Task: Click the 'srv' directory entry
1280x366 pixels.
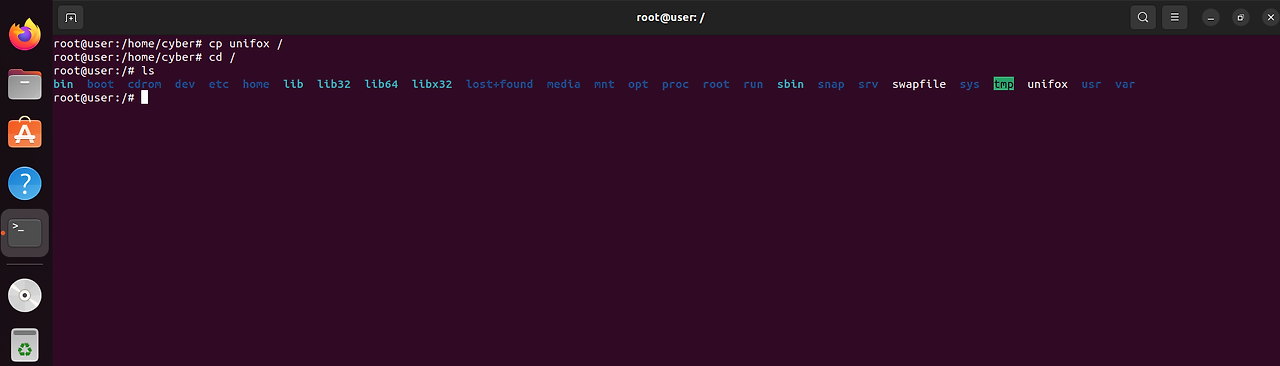Action: 868,84
